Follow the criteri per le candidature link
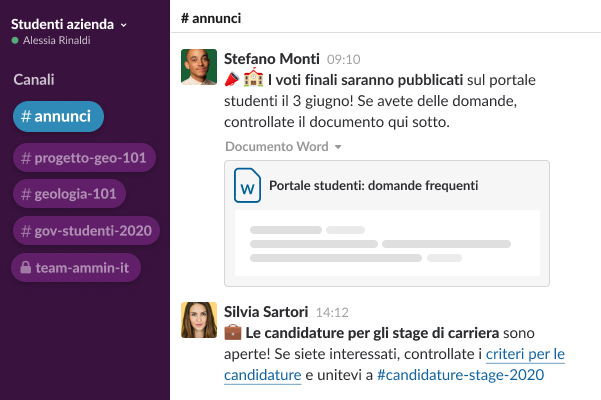Viewport: 601px width, 400px height. click(522, 354)
